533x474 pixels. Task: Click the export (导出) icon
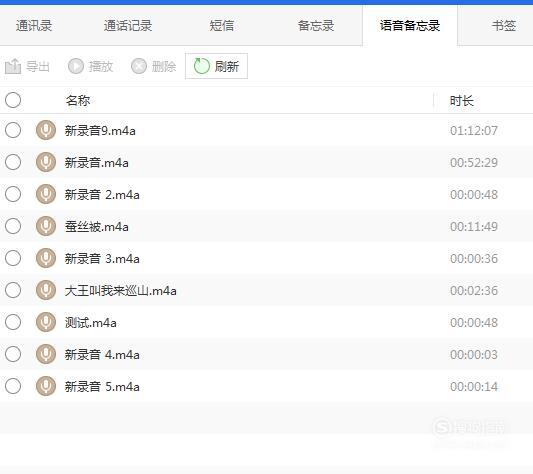point(13,66)
